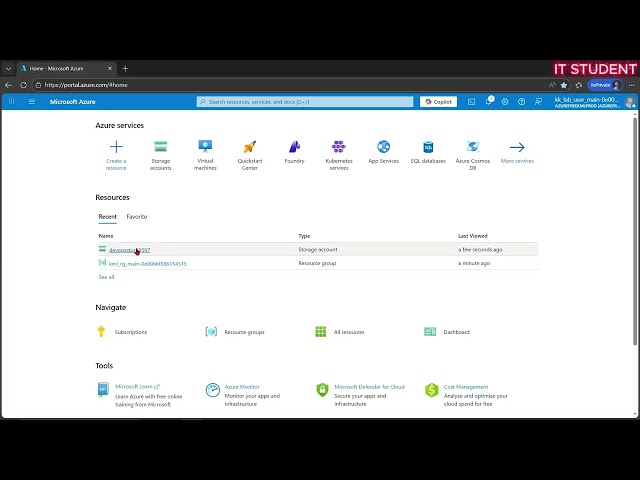Open Quickstart Center
Screen dimensions: 640x480
249,155
